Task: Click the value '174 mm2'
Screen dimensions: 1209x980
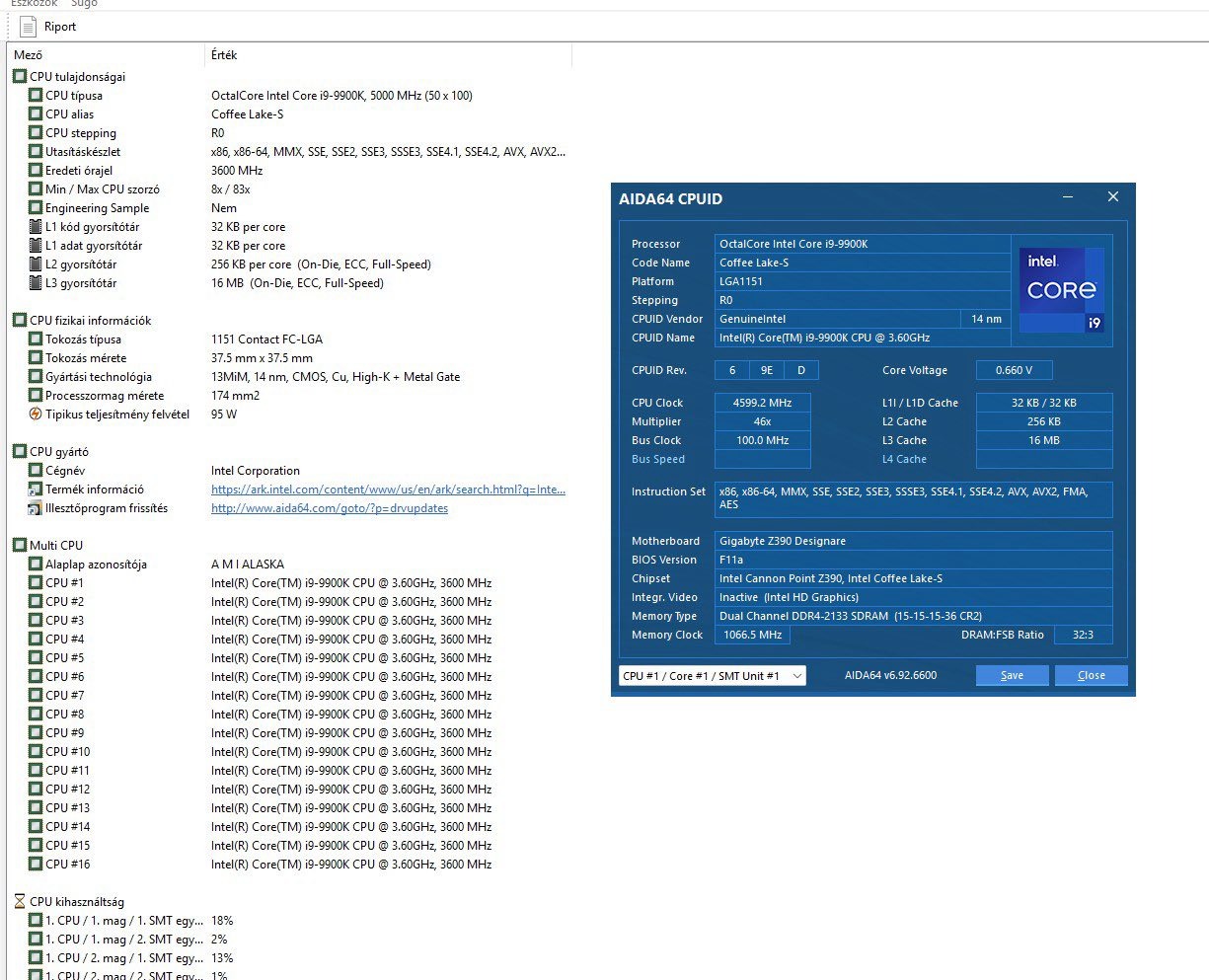Action: 235,395
